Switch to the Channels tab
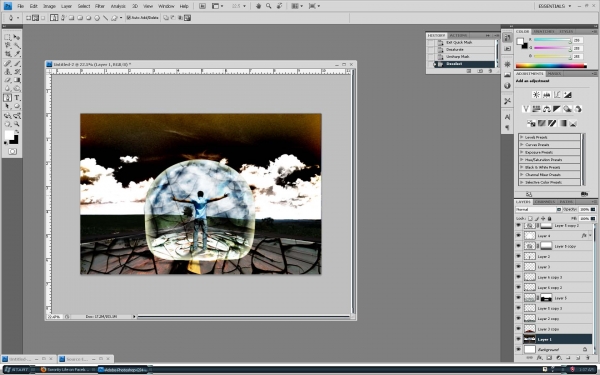The width and height of the screenshot is (600, 375). (x=545, y=202)
